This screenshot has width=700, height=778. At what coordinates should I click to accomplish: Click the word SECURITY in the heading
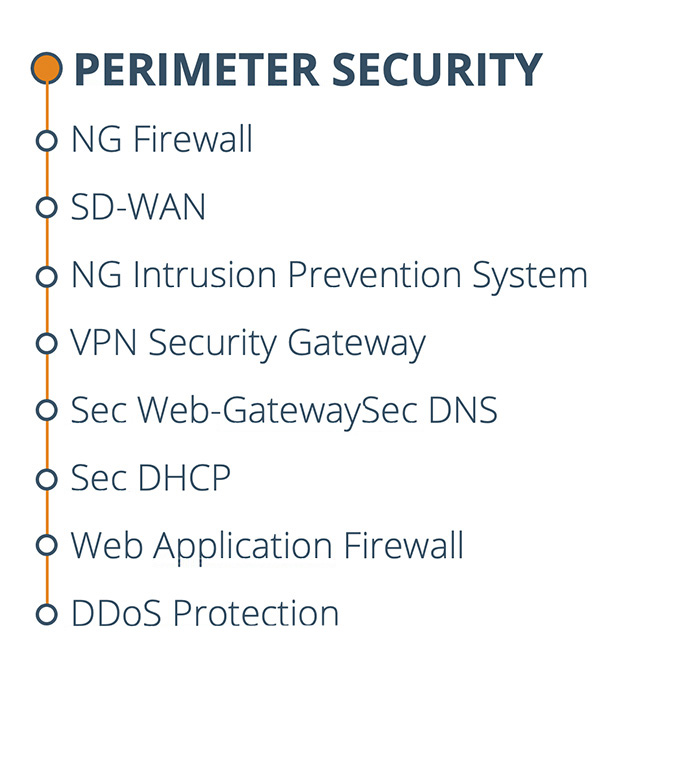pos(437,68)
